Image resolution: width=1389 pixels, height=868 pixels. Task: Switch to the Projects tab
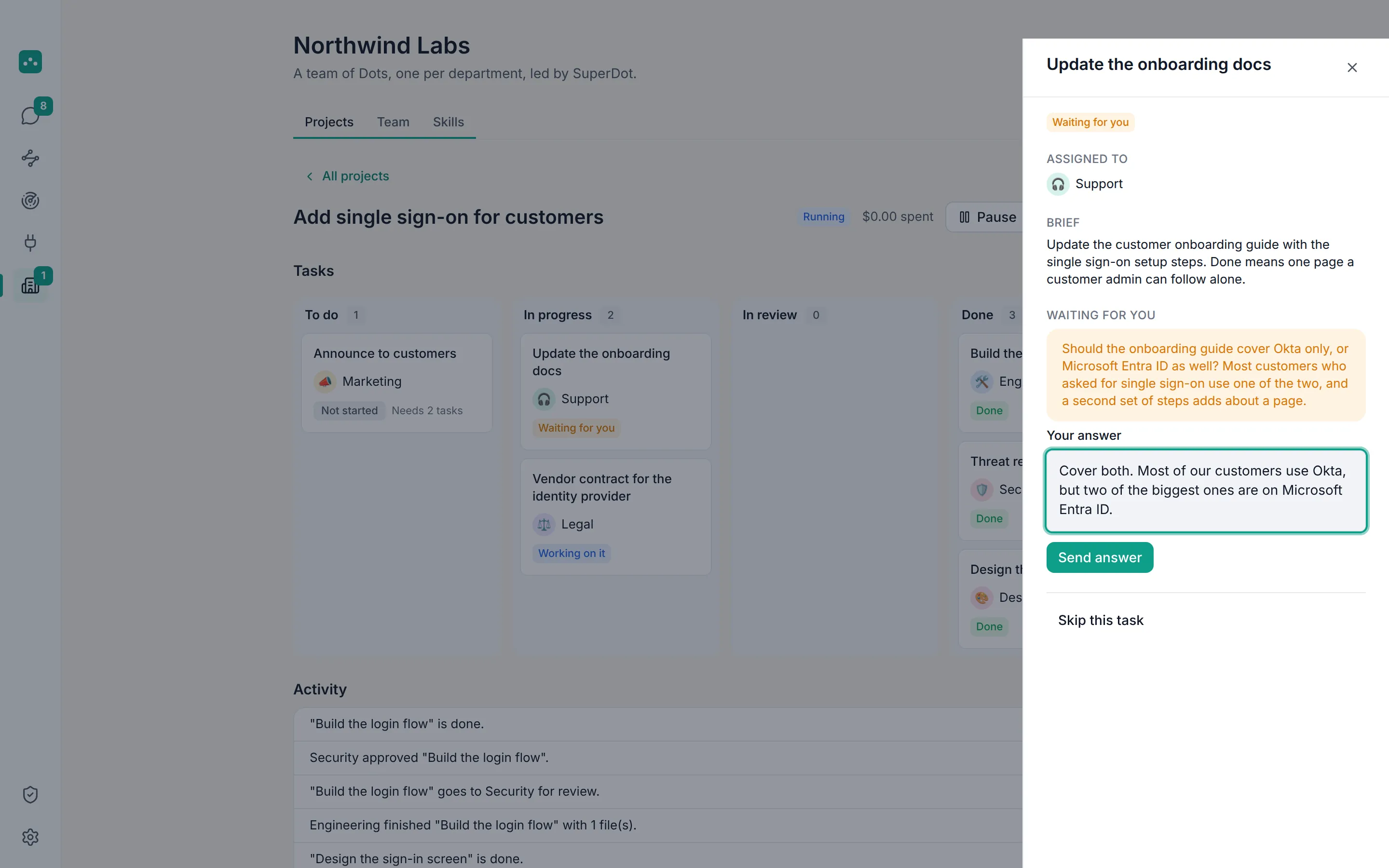point(329,122)
